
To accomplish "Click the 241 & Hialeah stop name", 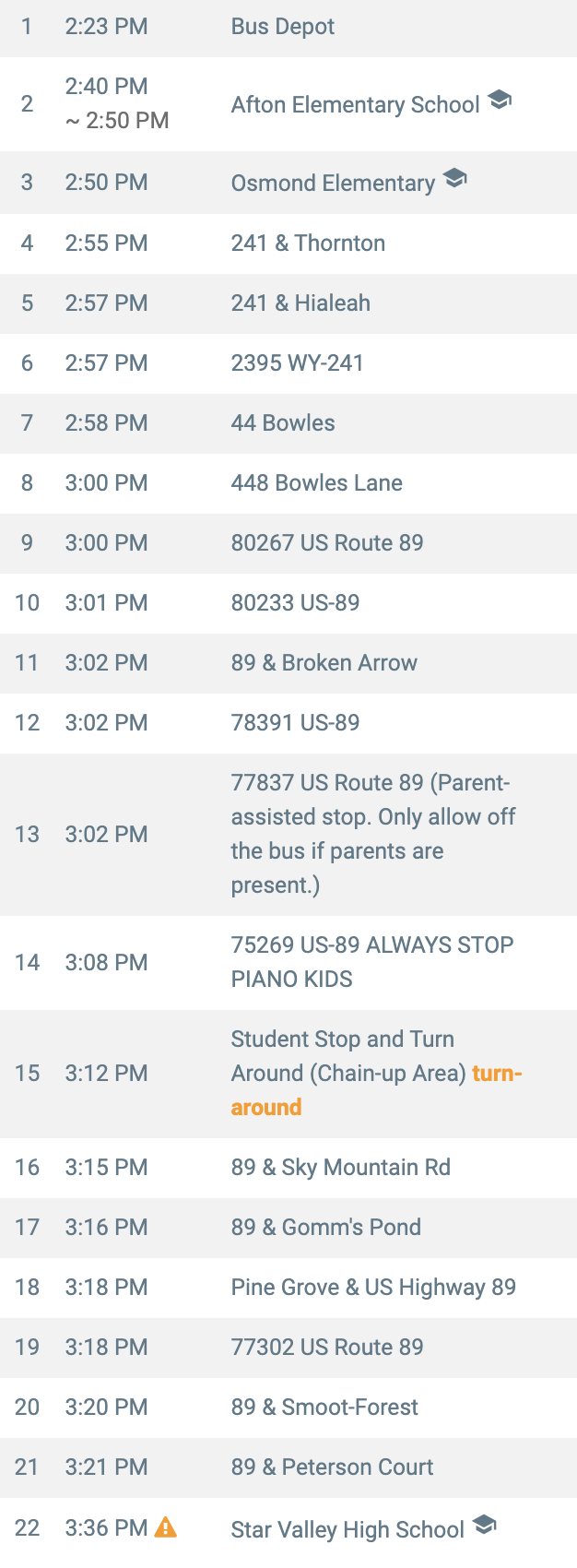I will [x=300, y=303].
